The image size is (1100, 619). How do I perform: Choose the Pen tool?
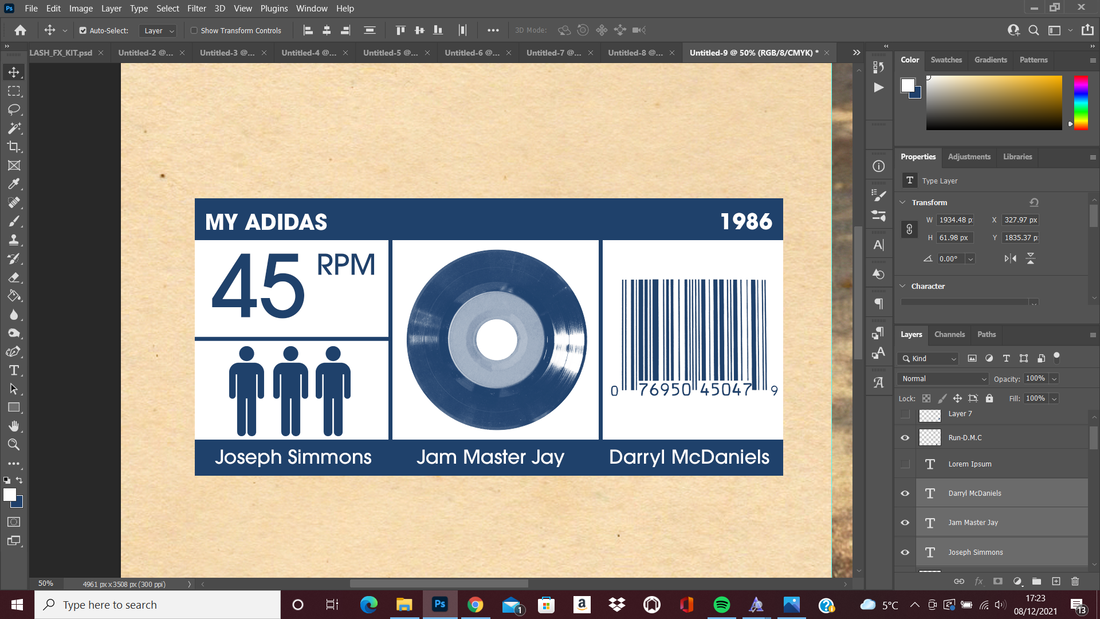(x=14, y=352)
